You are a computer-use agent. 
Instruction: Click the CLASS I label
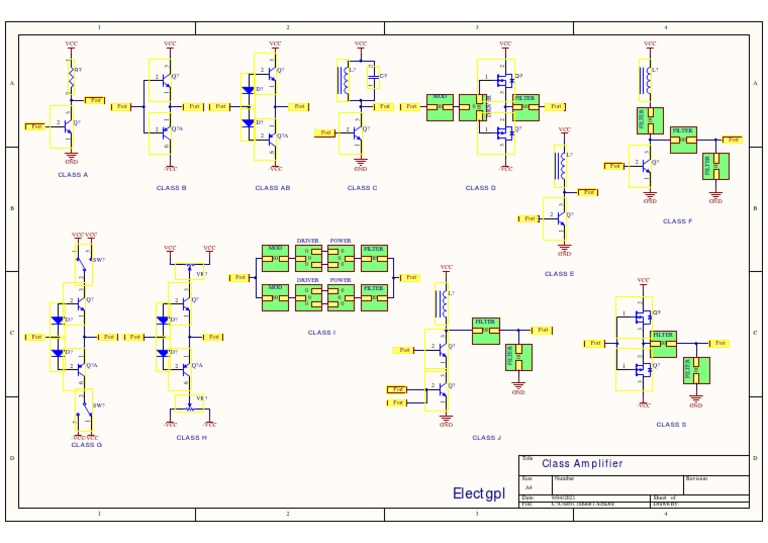322,332
